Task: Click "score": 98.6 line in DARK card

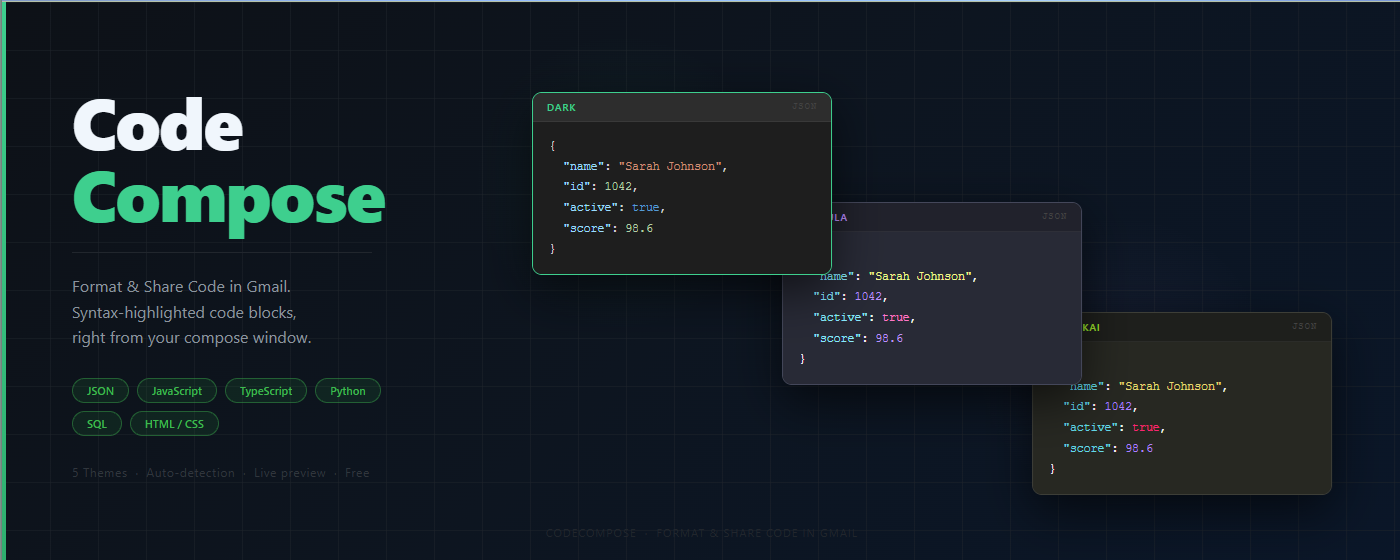Action: coord(608,228)
